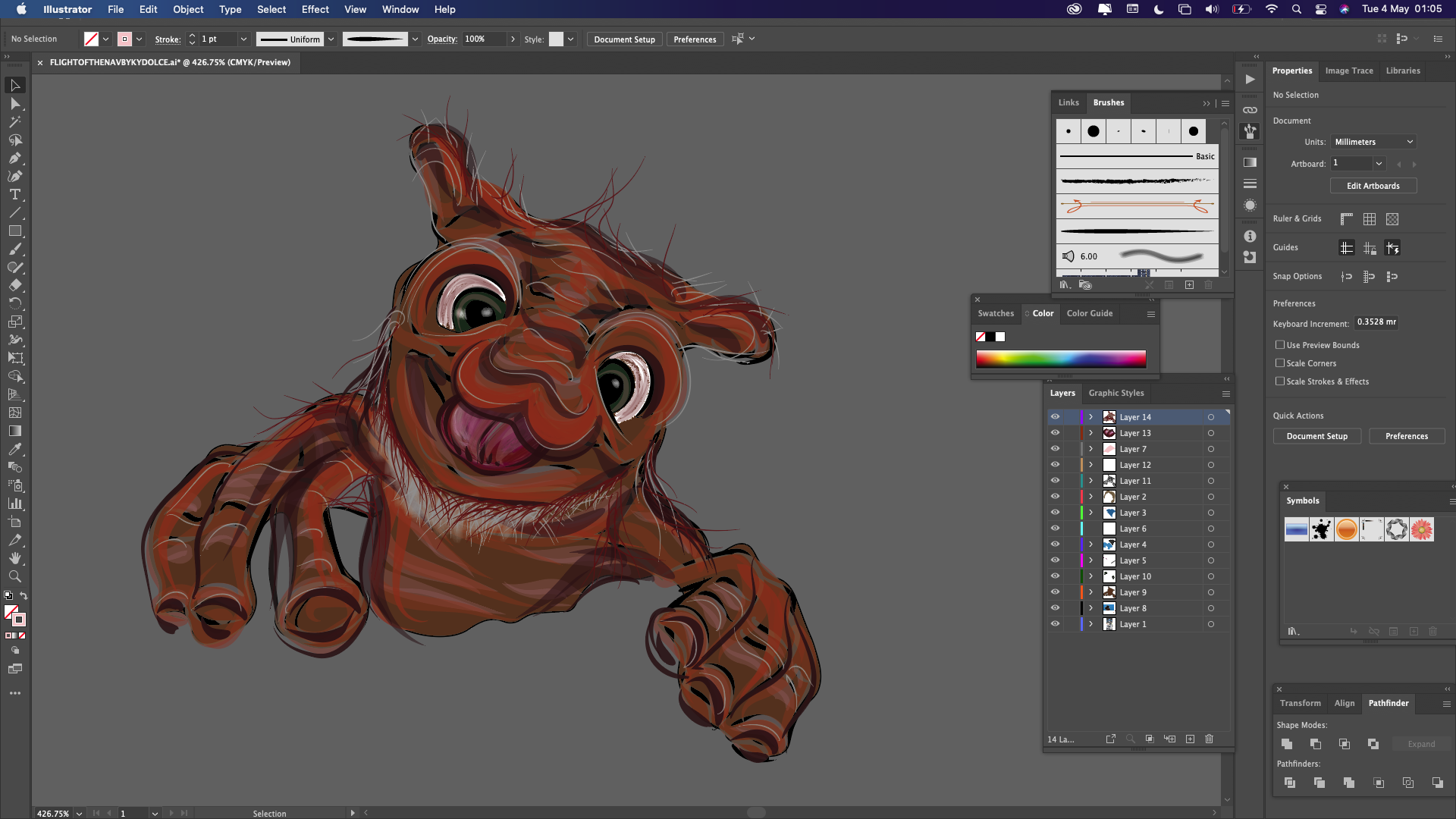Image resolution: width=1456 pixels, height=819 pixels.
Task: Select the Type tool
Action: coord(15,194)
